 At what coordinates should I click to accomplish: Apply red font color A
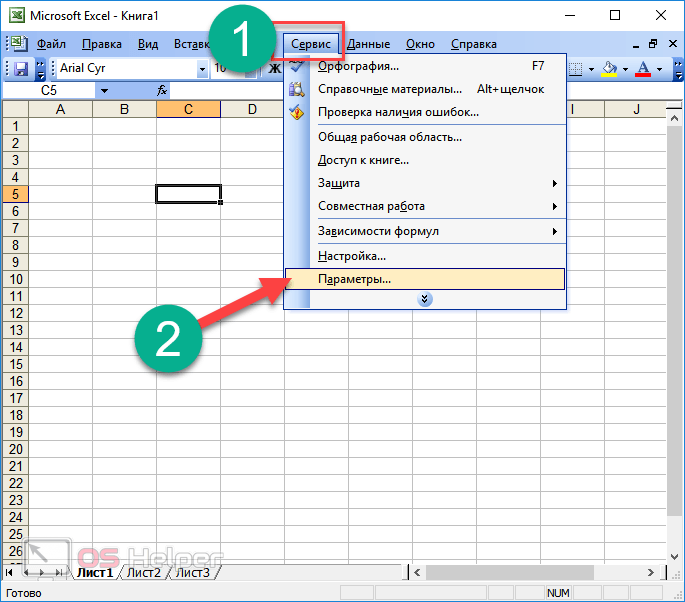tap(643, 69)
